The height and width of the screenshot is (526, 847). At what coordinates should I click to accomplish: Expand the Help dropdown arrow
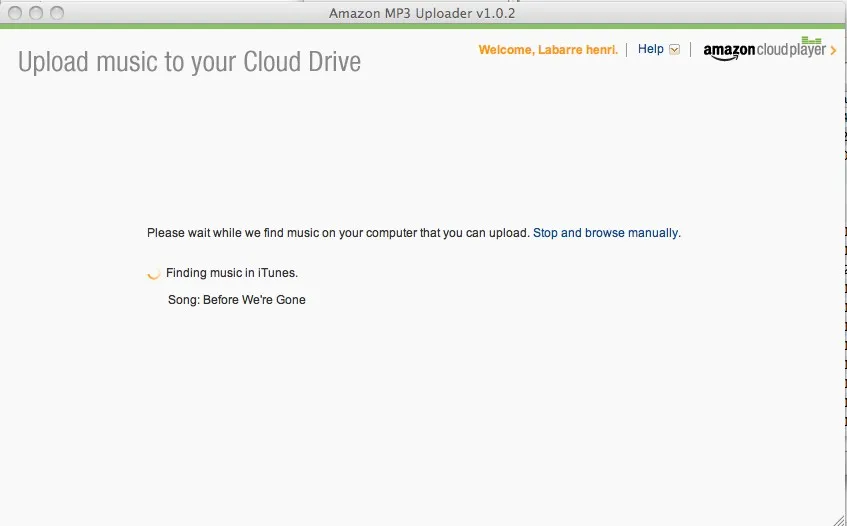click(674, 50)
